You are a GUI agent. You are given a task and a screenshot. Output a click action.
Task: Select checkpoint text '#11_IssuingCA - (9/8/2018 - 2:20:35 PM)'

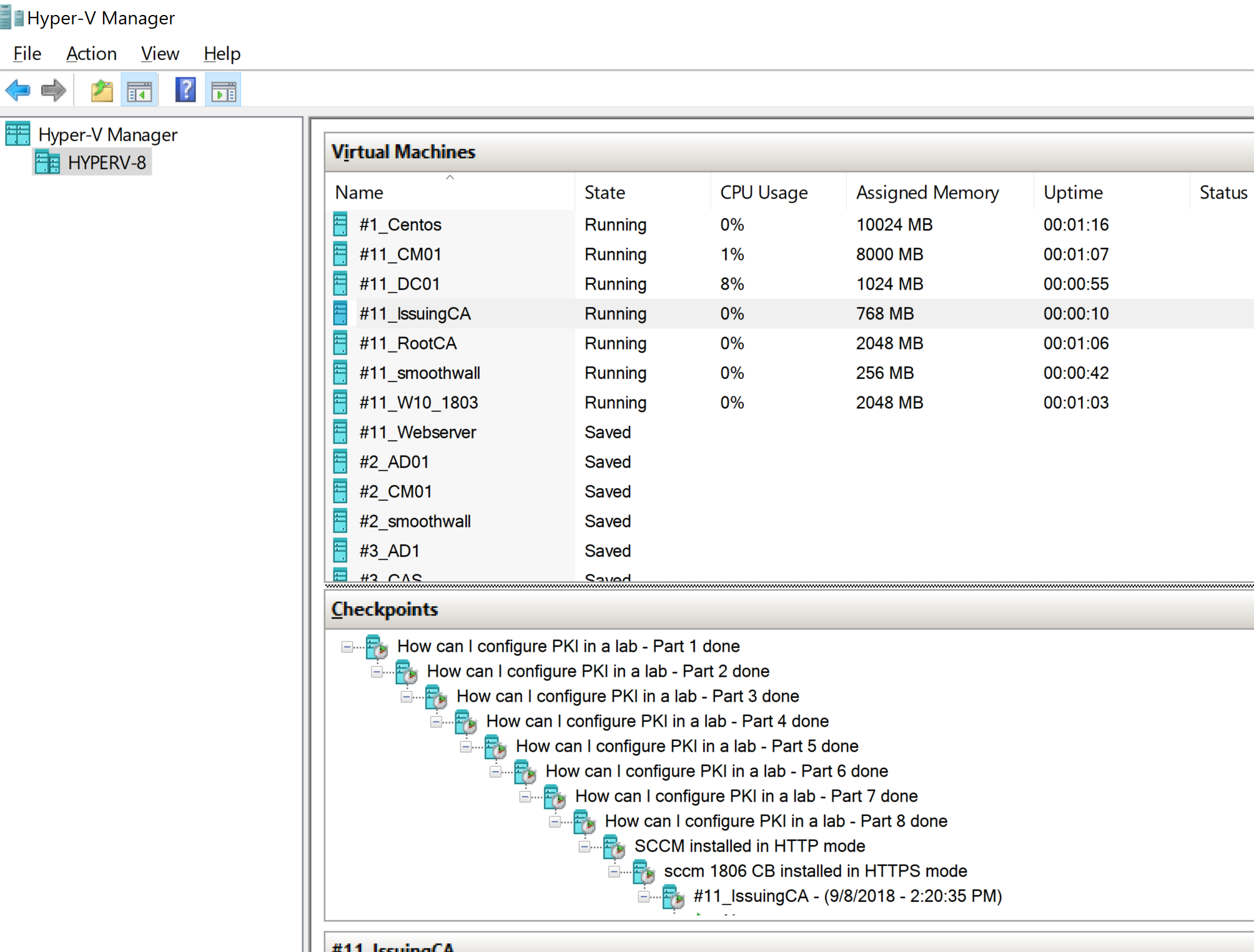[847, 896]
